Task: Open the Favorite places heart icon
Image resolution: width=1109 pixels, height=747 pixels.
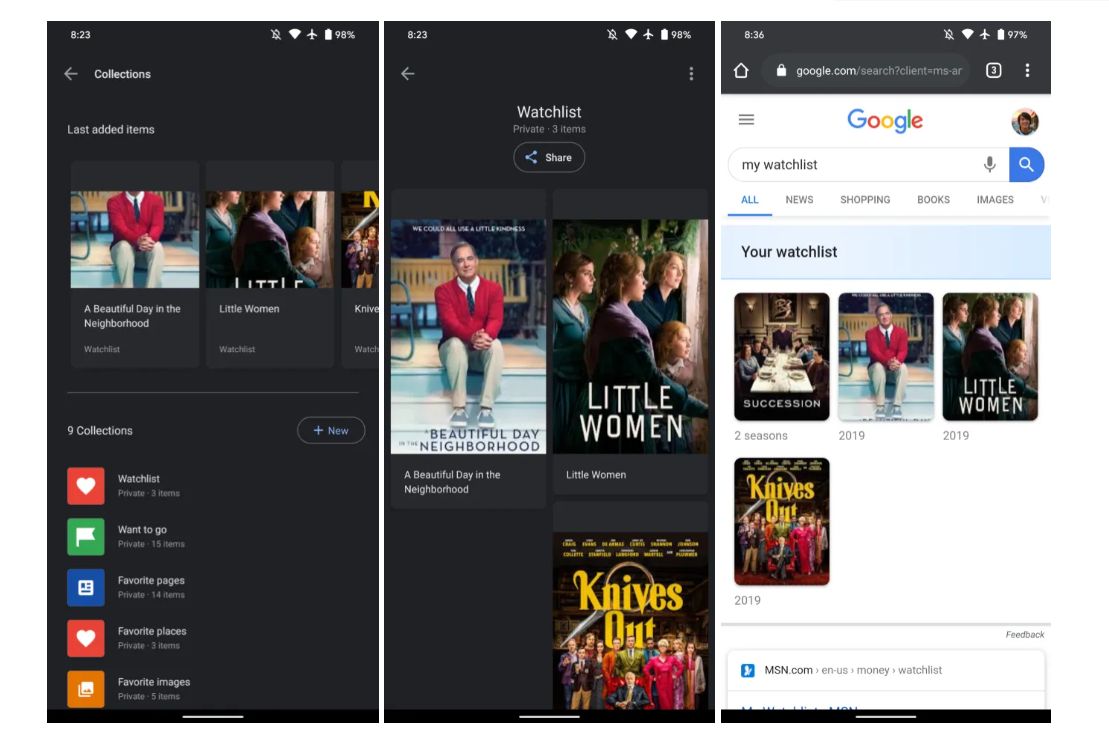Action: 86,638
